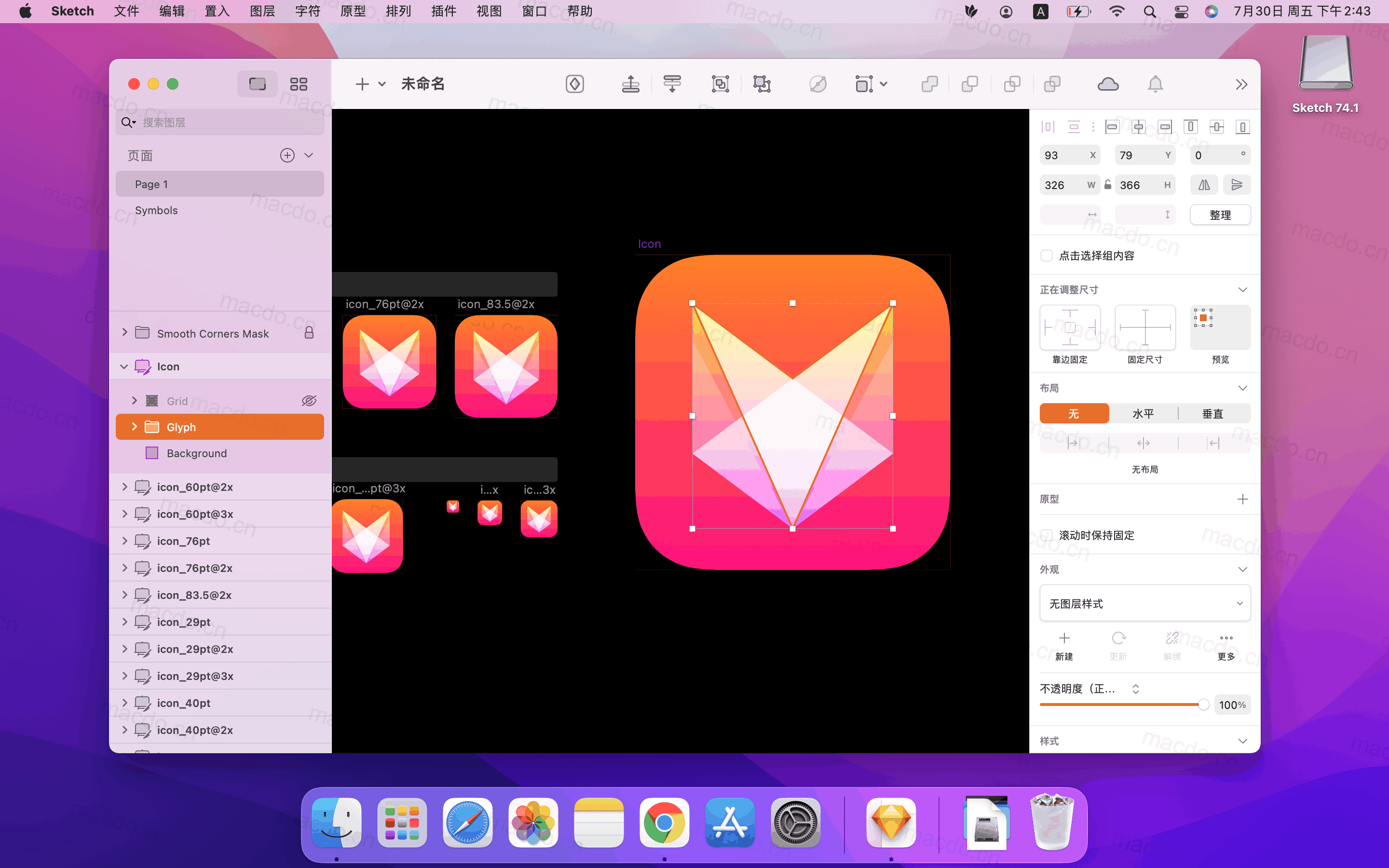Click the 整理 tidy button
This screenshot has height=868, width=1389.
(1220, 215)
